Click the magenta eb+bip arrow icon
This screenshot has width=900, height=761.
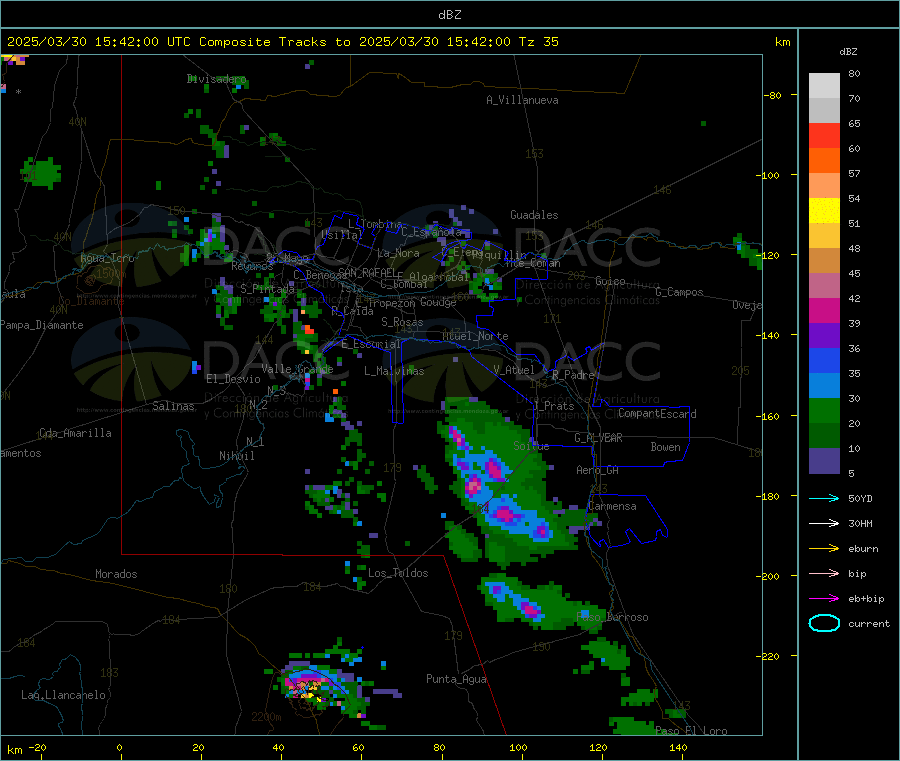[x=824, y=599]
